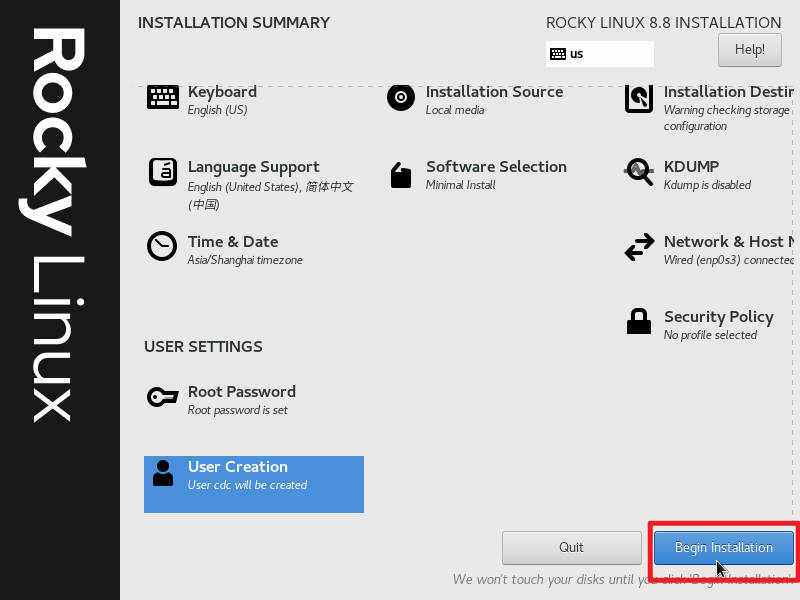Click 'User cdc will be created' text

[x=247, y=485]
